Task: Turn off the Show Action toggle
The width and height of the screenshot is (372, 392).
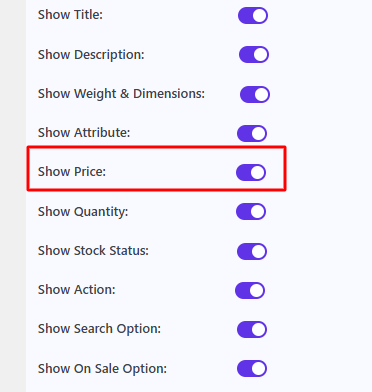Action: [x=250, y=290]
